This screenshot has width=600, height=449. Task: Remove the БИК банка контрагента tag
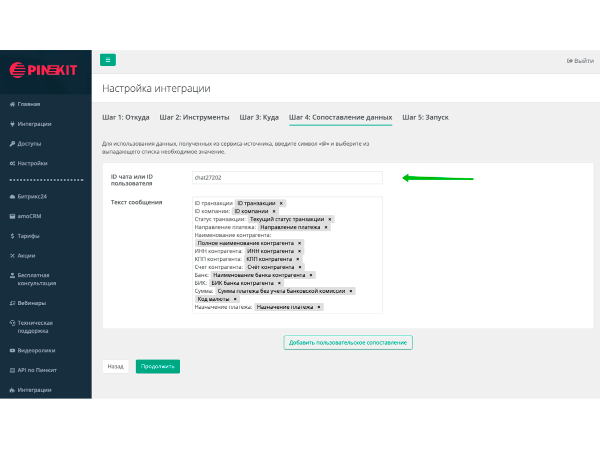click(280, 283)
